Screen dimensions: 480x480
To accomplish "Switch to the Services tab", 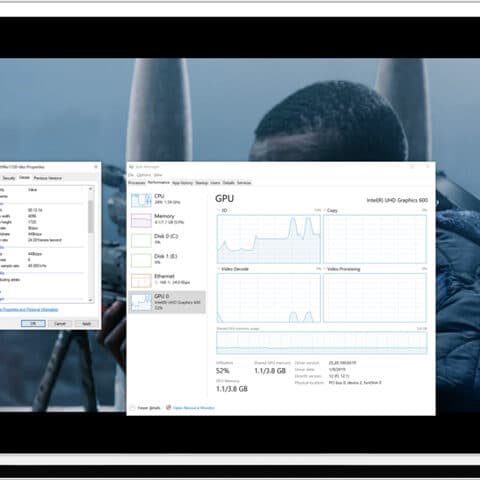I will point(244,183).
